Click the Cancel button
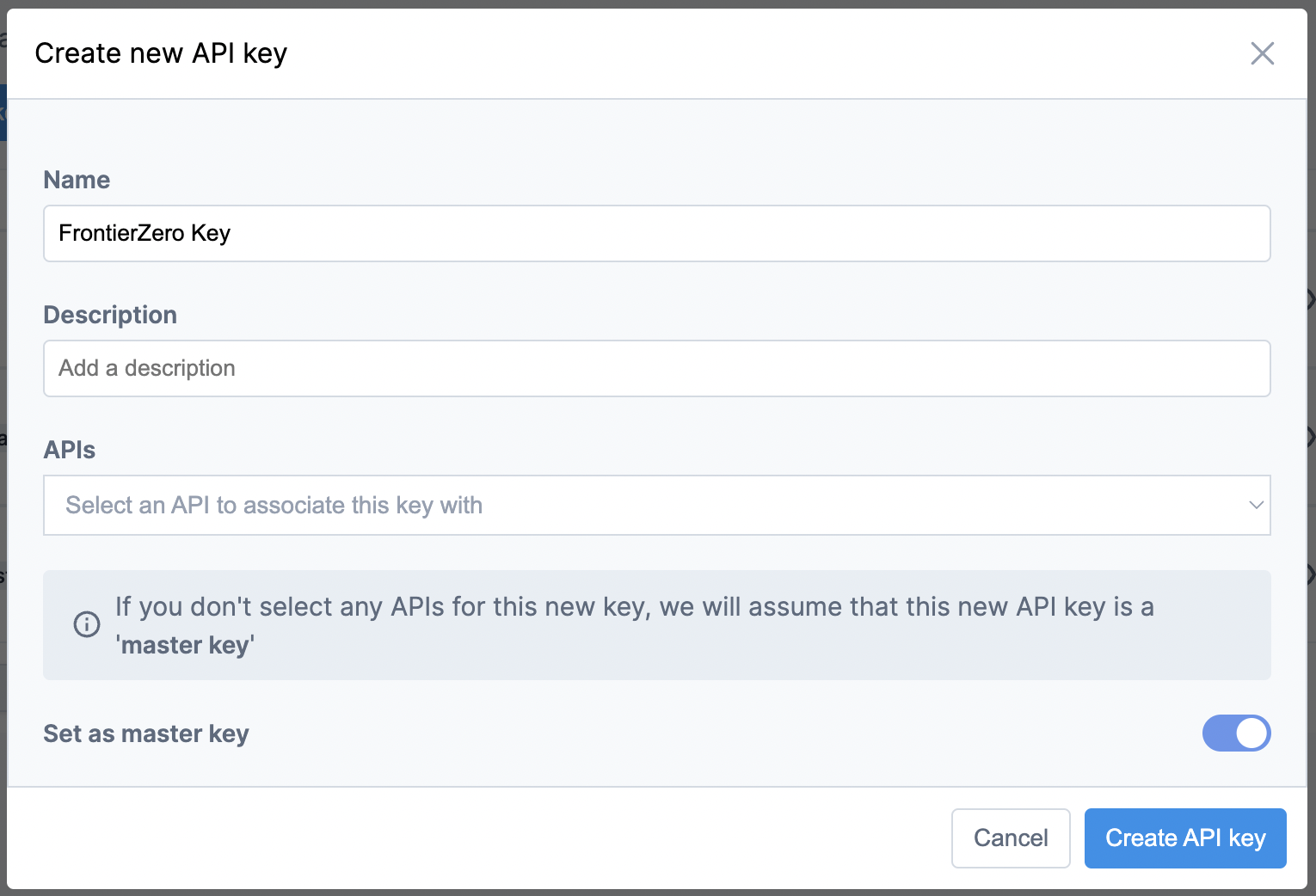The width and height of the screenshot is (1316, 896). pyautogui.click(x=1011, y=838)
